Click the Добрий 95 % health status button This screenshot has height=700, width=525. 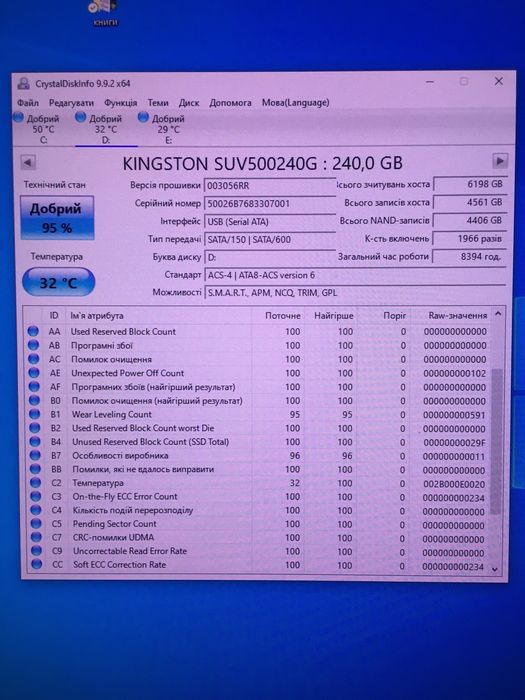pyautogui.click(x=57, y=218)
